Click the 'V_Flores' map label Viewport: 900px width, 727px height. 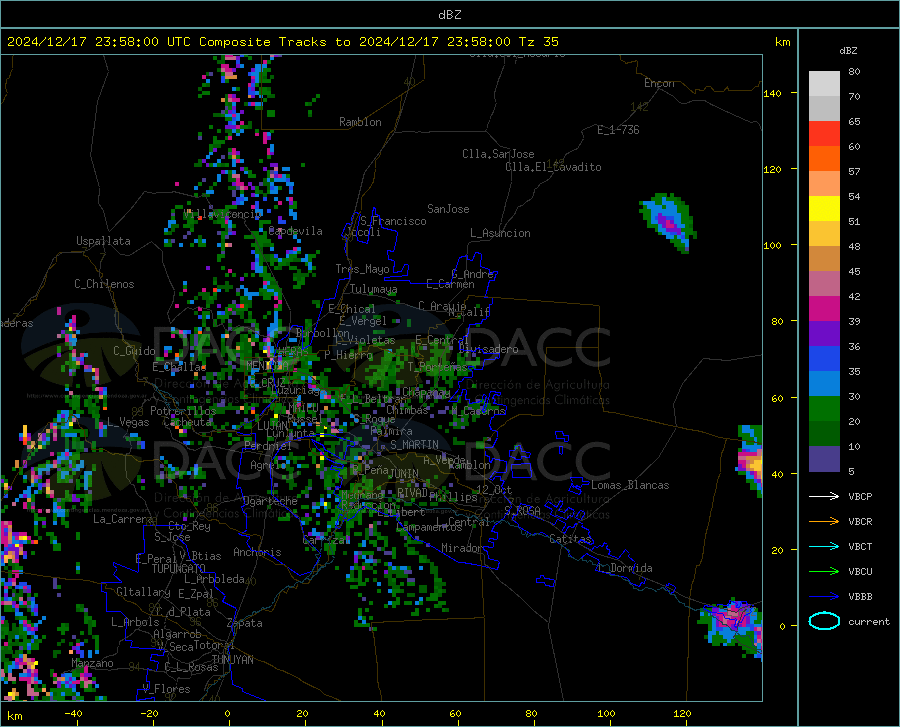point(166,689)
